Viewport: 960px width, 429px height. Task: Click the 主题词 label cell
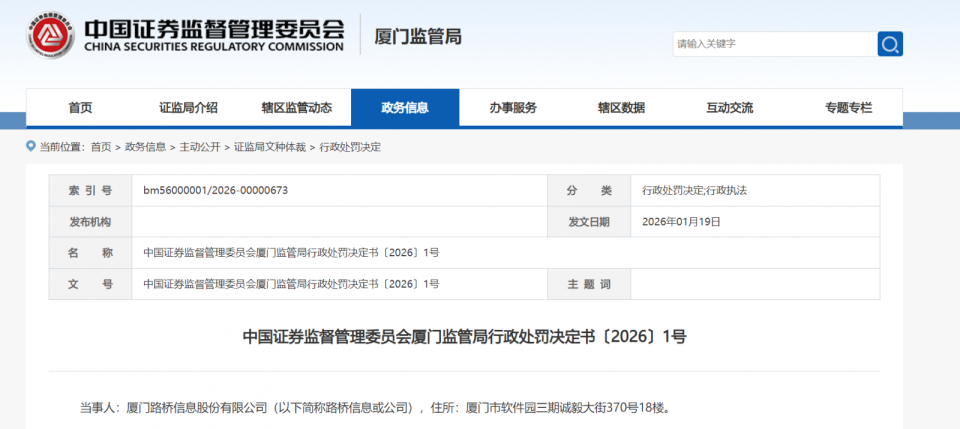tap(589, 284)
